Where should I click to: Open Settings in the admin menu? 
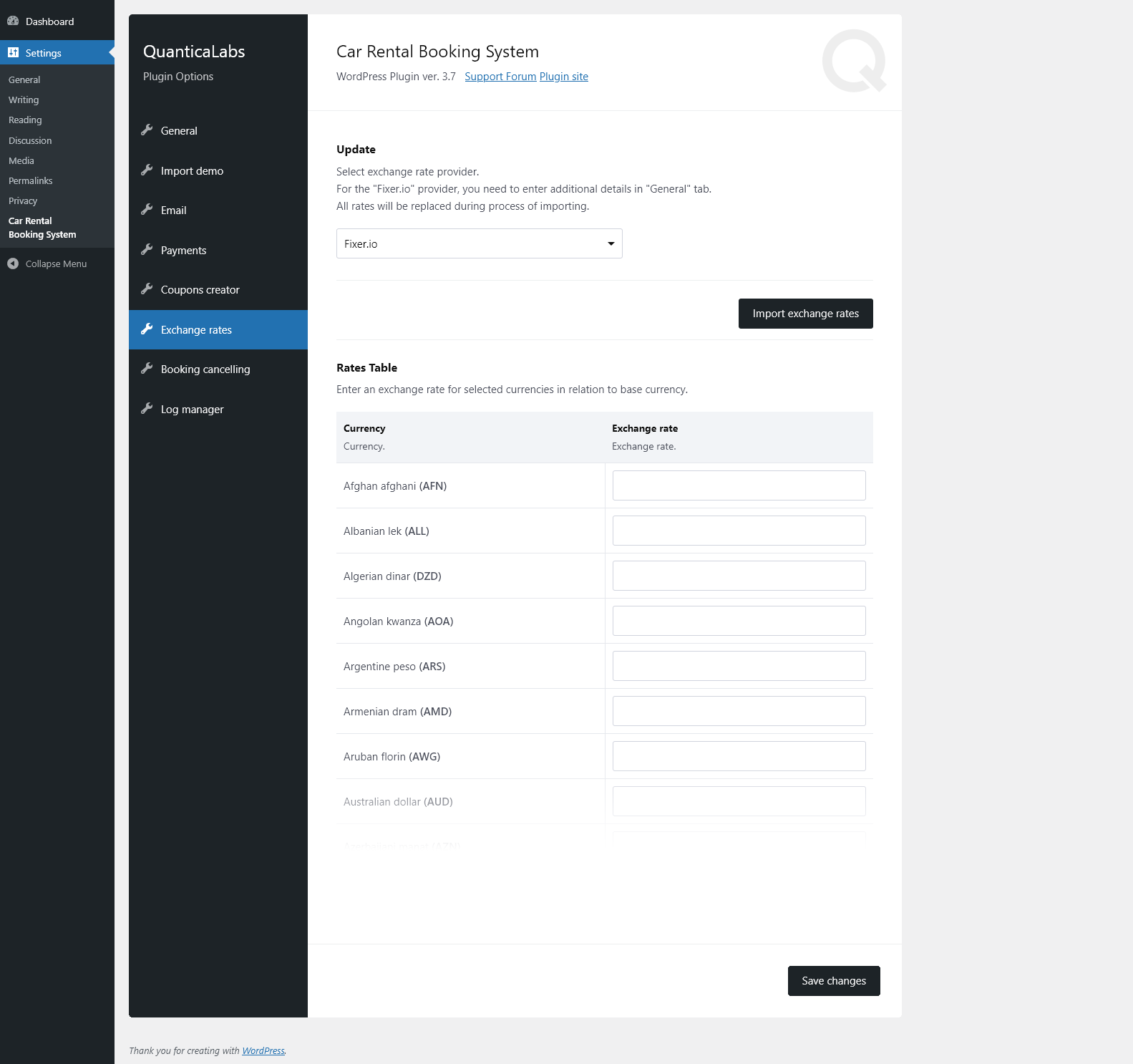coord(57,53)
